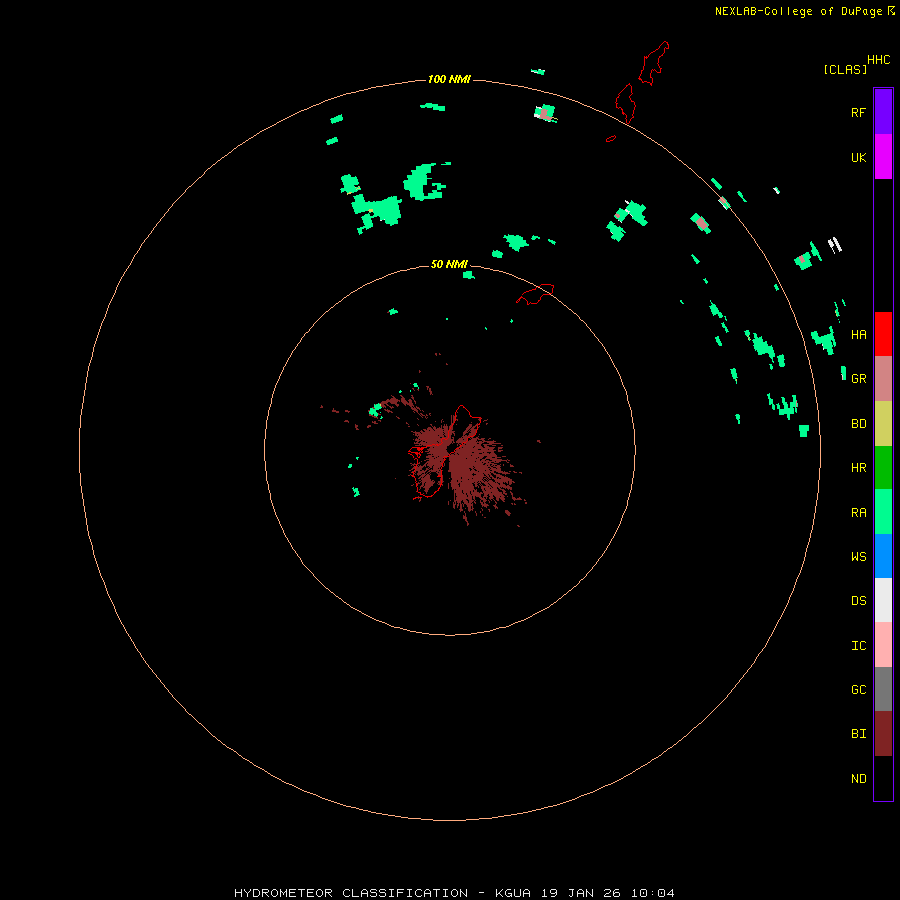Image resolution: width=900 pixels, height=900 pixels.
Task: Click the DS legend label
Action: point(858,601)
